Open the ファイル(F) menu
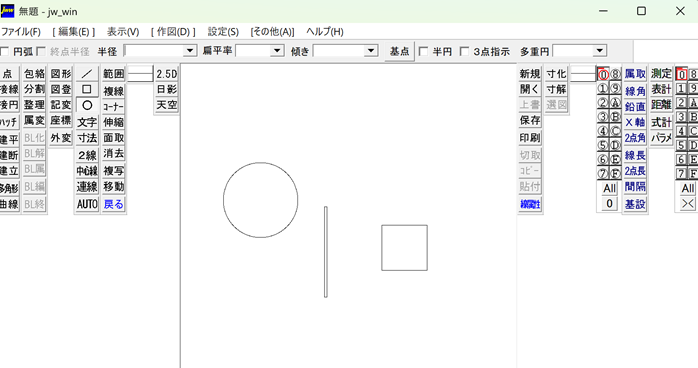Screen dimensions: 698x368 coord(21,32)
